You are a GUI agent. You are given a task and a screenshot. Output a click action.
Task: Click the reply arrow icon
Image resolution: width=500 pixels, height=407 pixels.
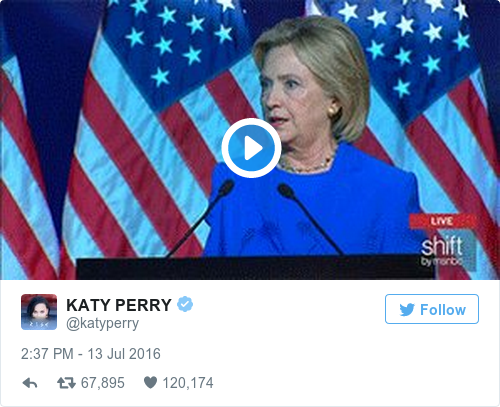30,383
